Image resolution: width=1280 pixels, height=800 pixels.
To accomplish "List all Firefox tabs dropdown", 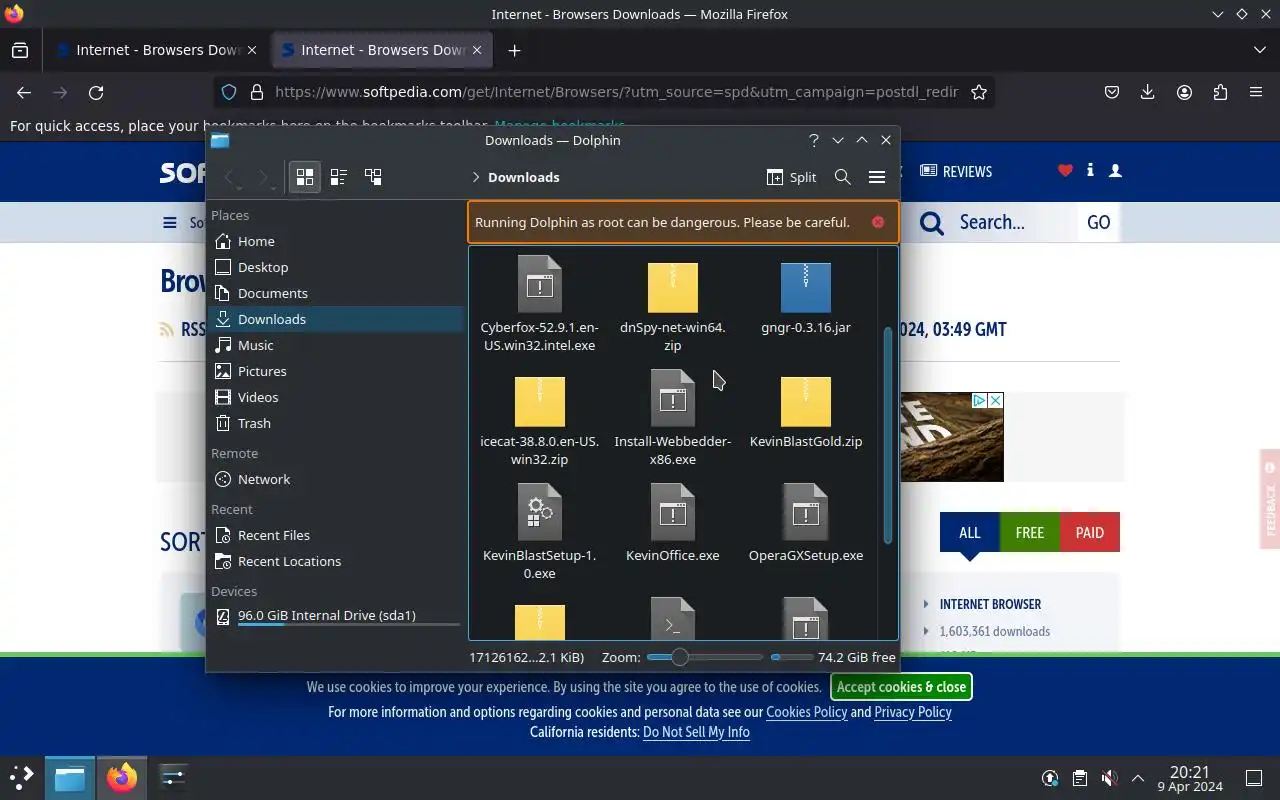I will tap(1259, 50).
